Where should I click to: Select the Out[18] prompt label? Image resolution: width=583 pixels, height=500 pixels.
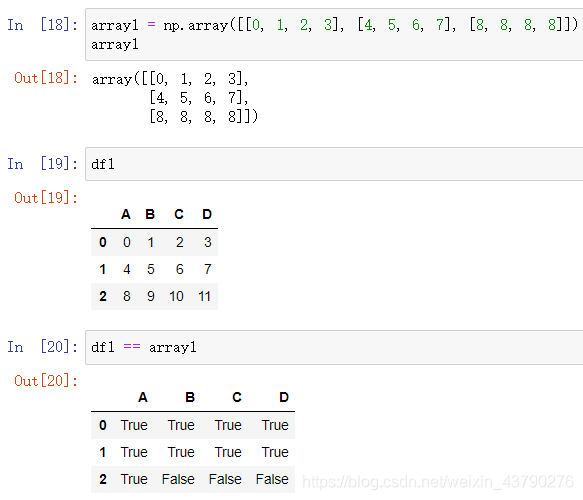point(46,78)
